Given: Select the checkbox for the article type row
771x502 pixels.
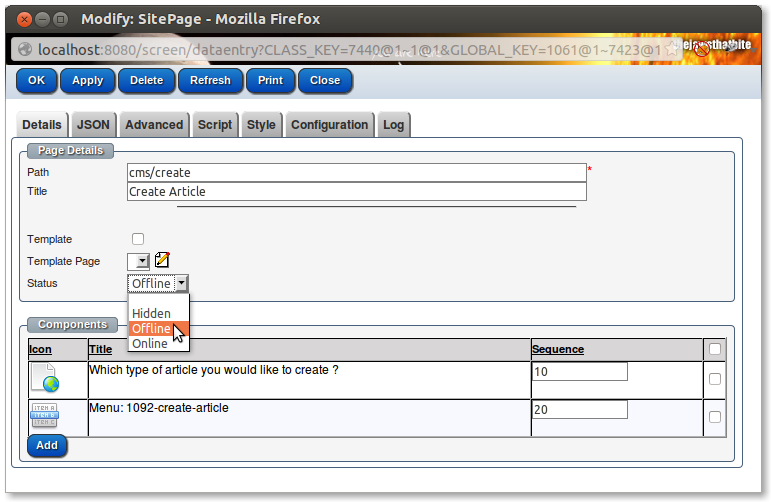Looking at the screenshot, I should click(x=714, y=379).
